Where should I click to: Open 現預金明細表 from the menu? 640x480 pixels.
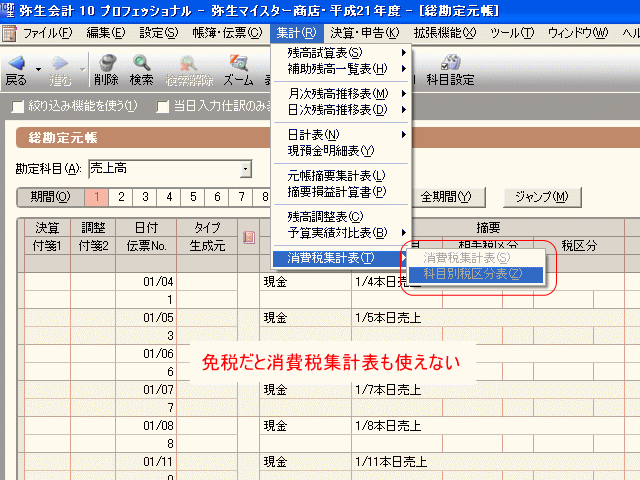point(331,151)
